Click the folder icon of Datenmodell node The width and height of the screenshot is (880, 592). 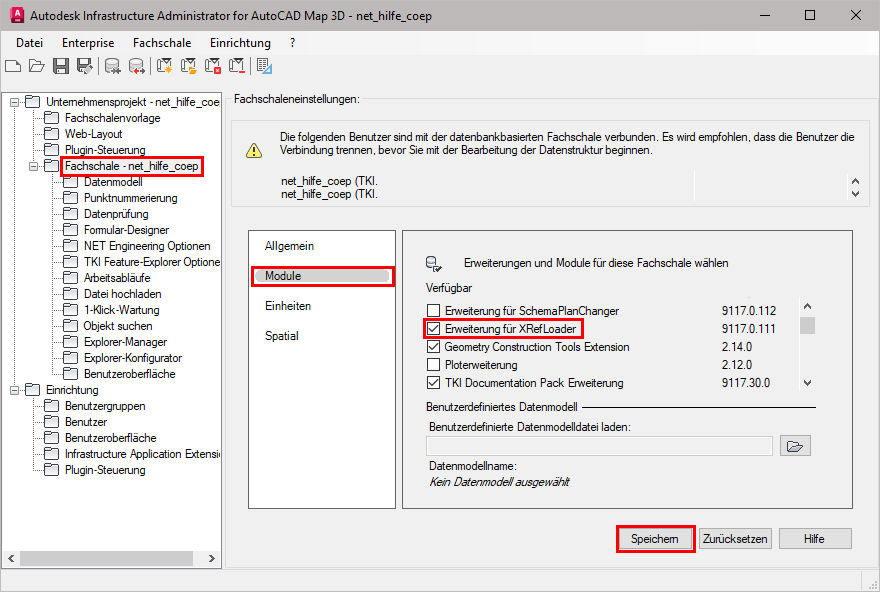71,182
